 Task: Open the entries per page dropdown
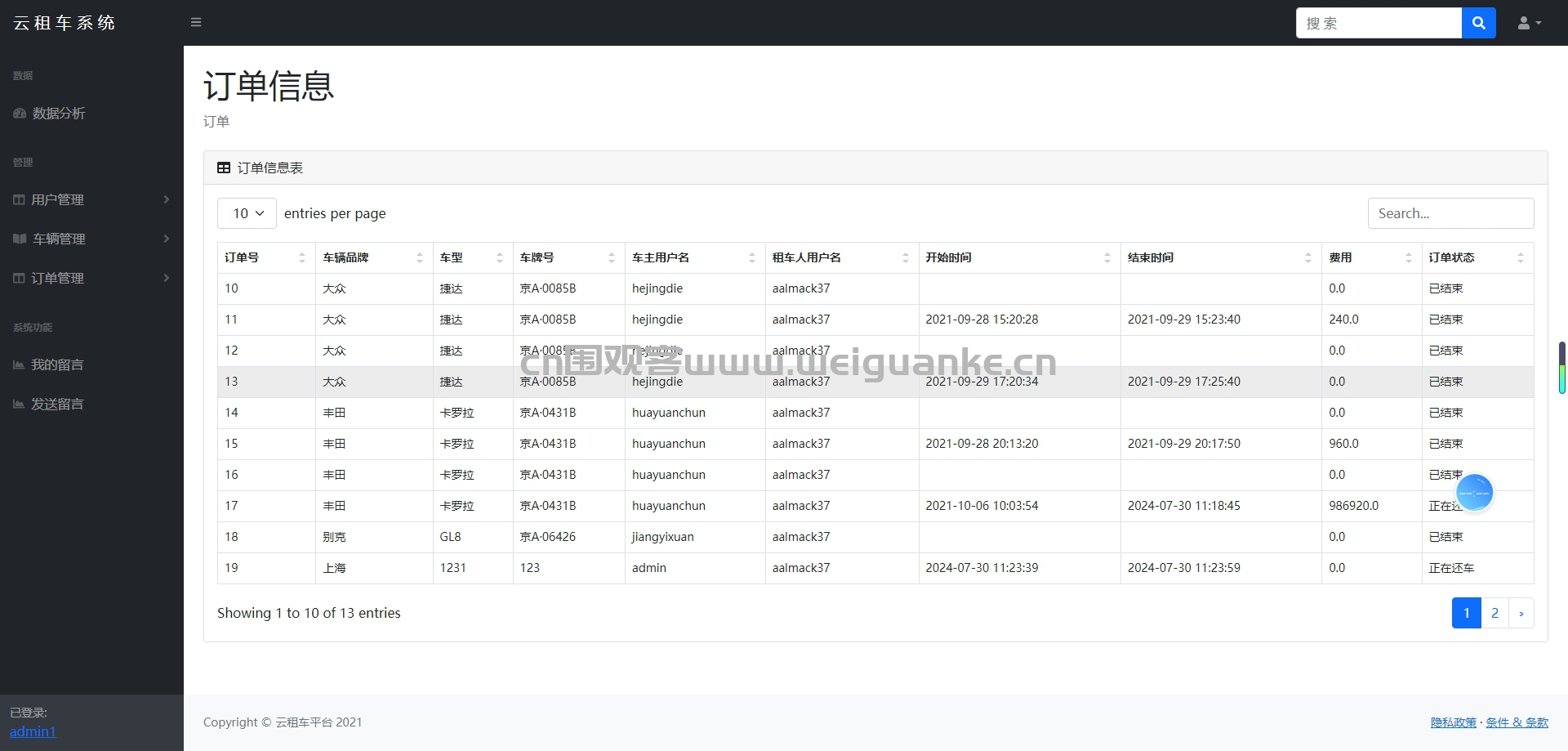click(x=247, y=213)
